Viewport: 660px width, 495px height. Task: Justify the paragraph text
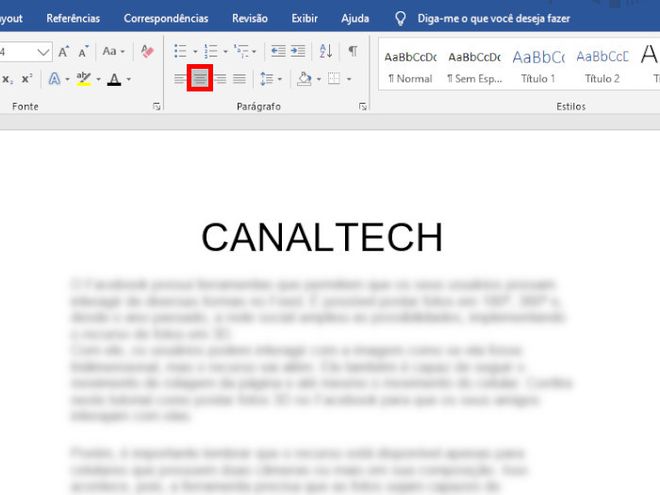(x=240, y=79)
